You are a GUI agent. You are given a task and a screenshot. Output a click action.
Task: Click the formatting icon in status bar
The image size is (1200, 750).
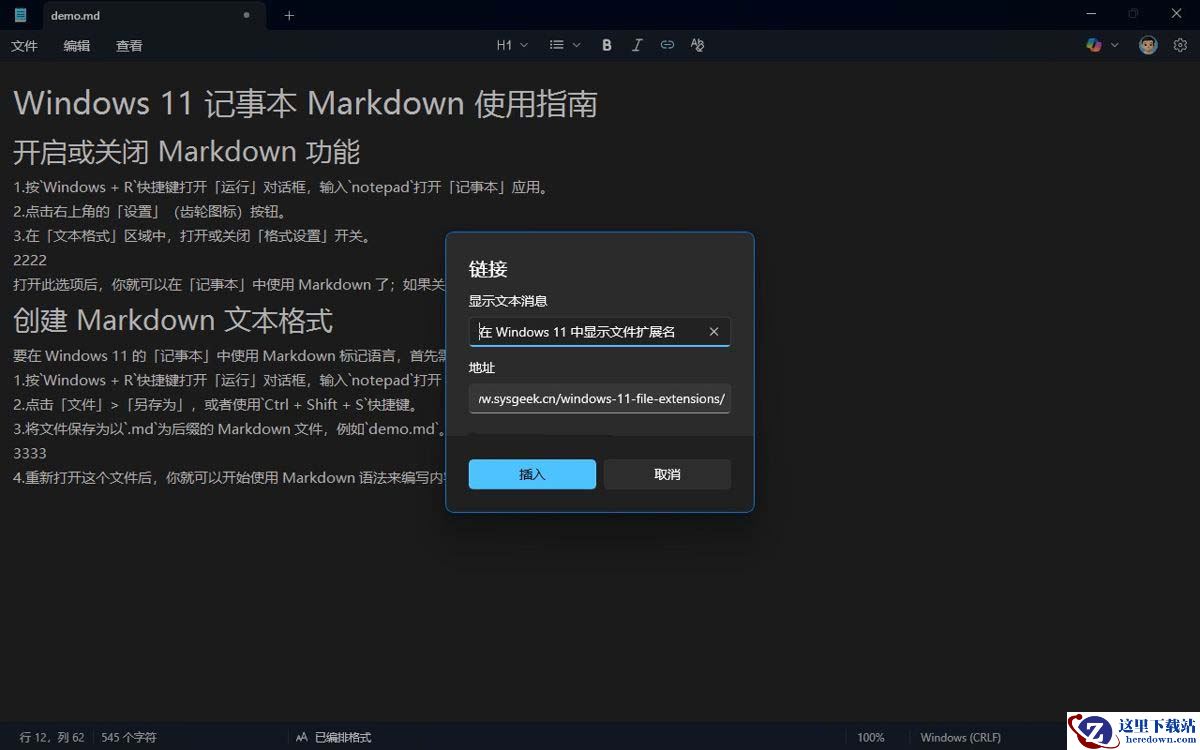pos(301,737)
